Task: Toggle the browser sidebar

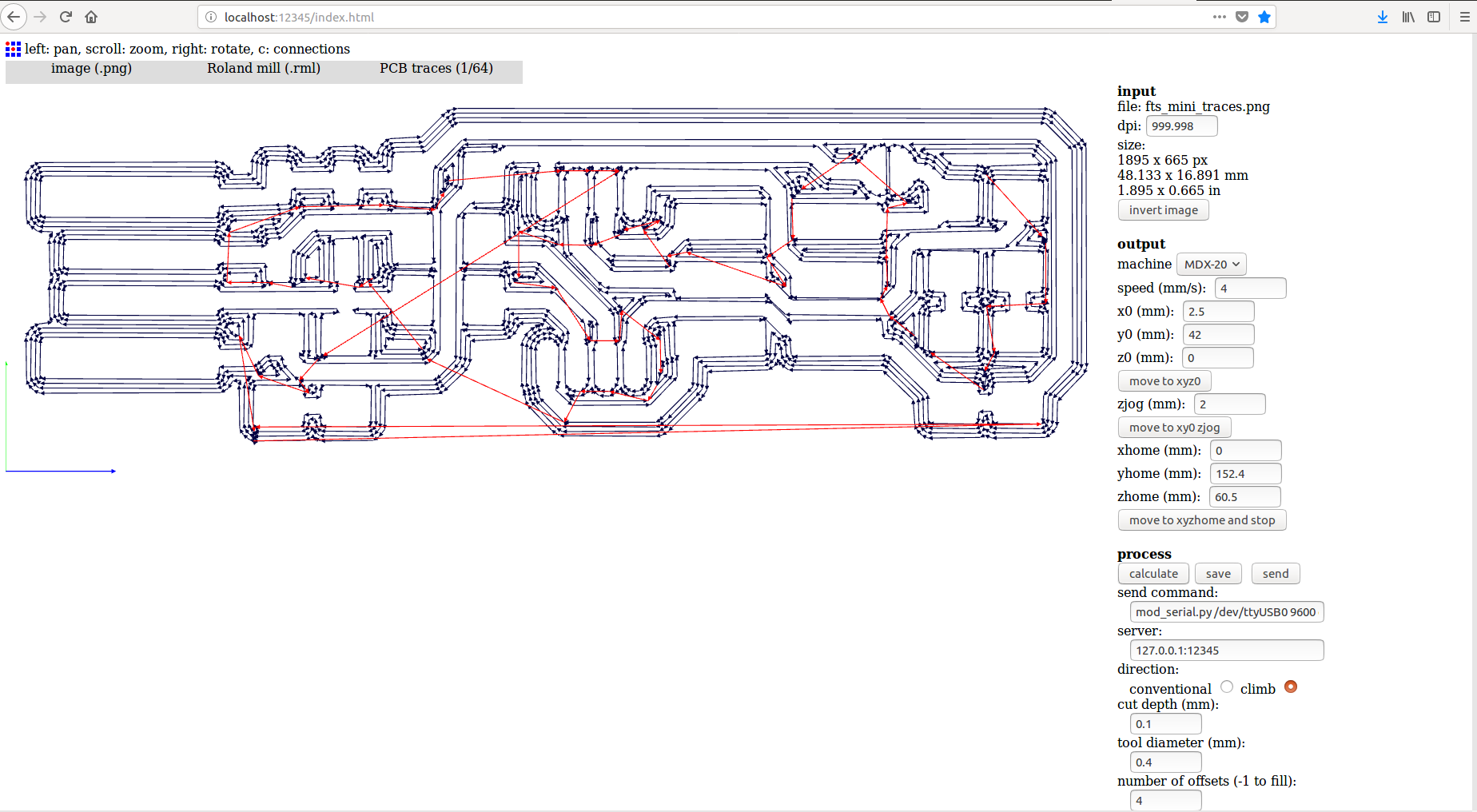Action: pyautogui.click(x=1434, y=17)
